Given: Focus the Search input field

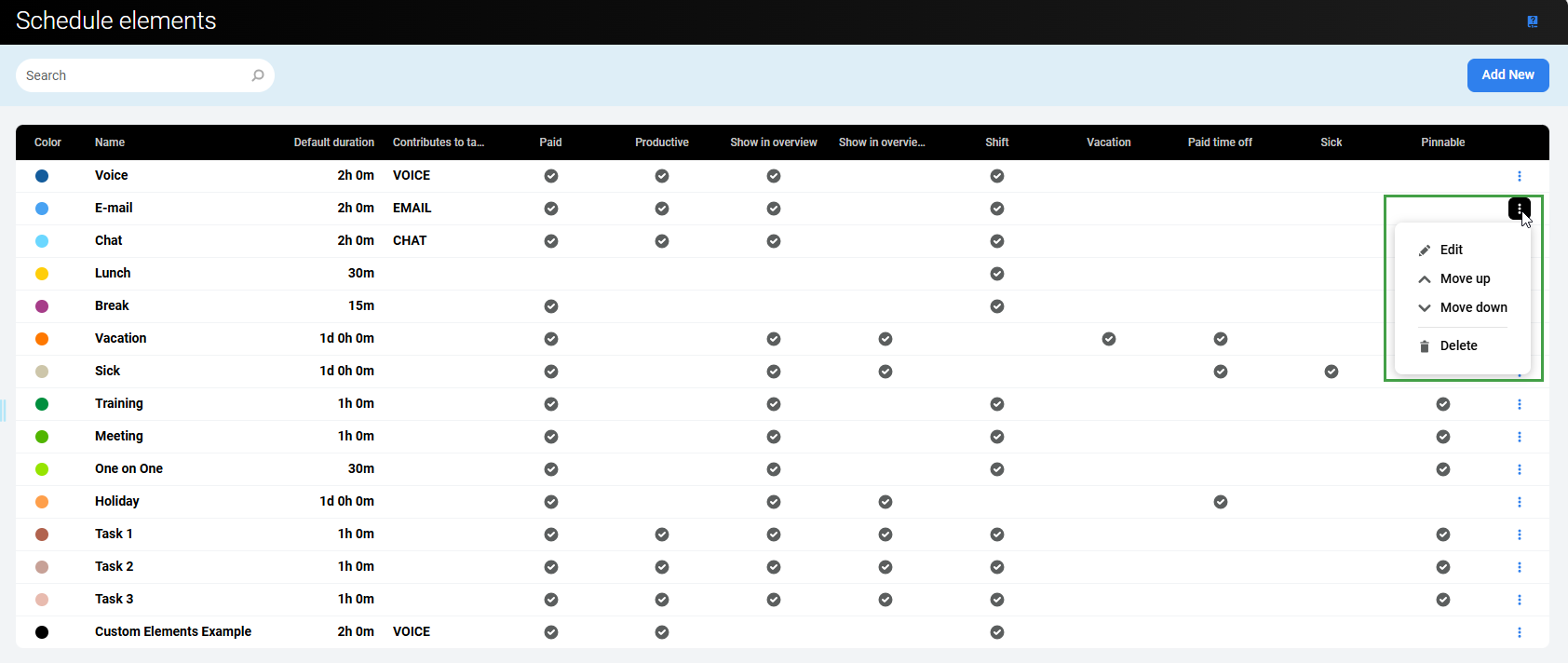Looking at the screenshot, I should (135, 75).
